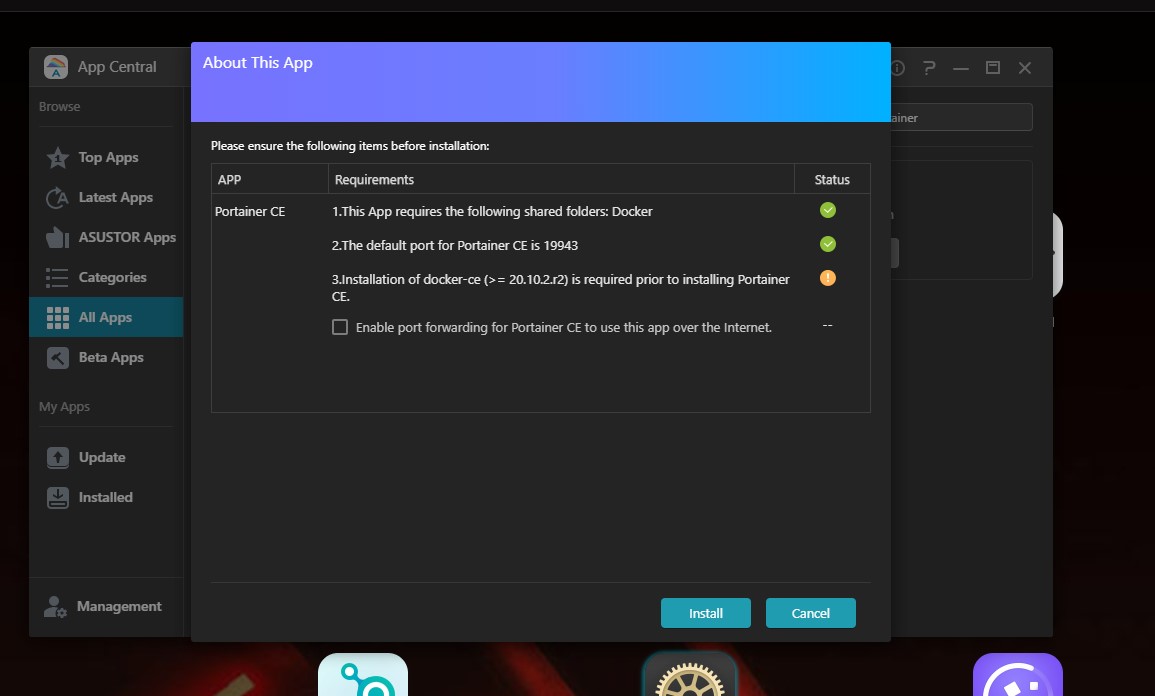Click green status check for Docker shared folder

[828, 211]
